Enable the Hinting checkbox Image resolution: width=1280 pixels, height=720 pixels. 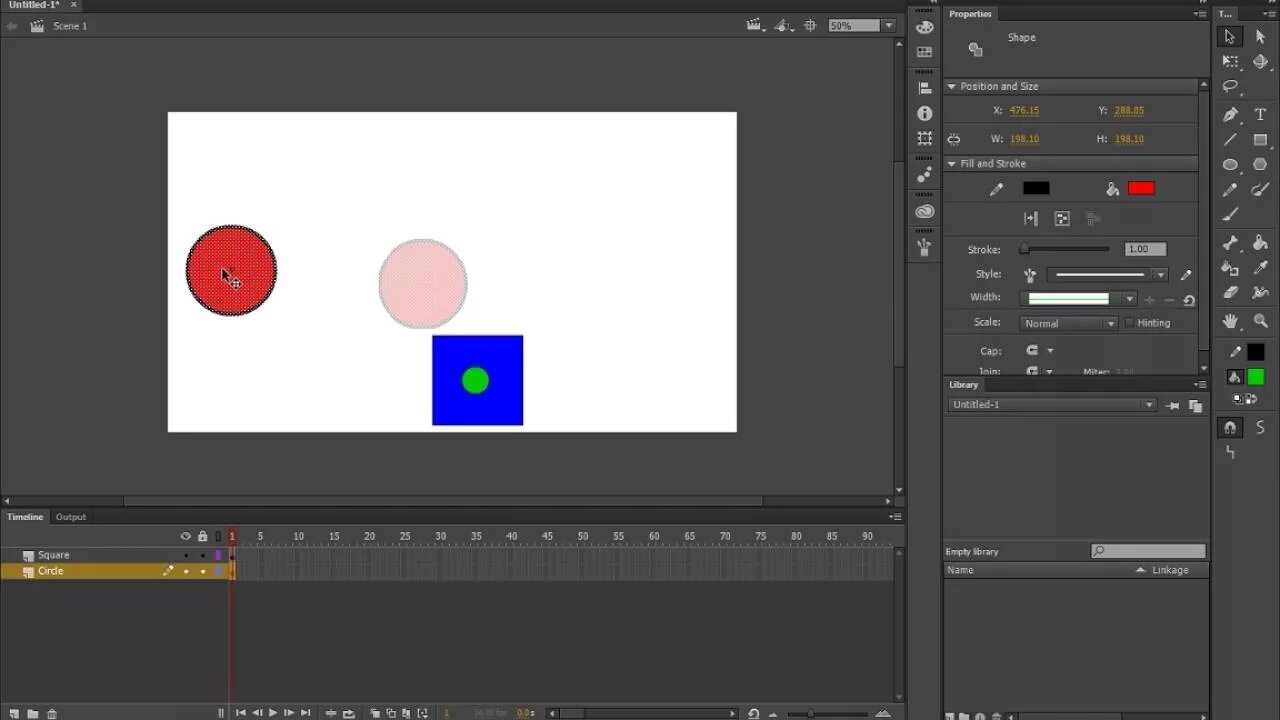[1130, 323]
